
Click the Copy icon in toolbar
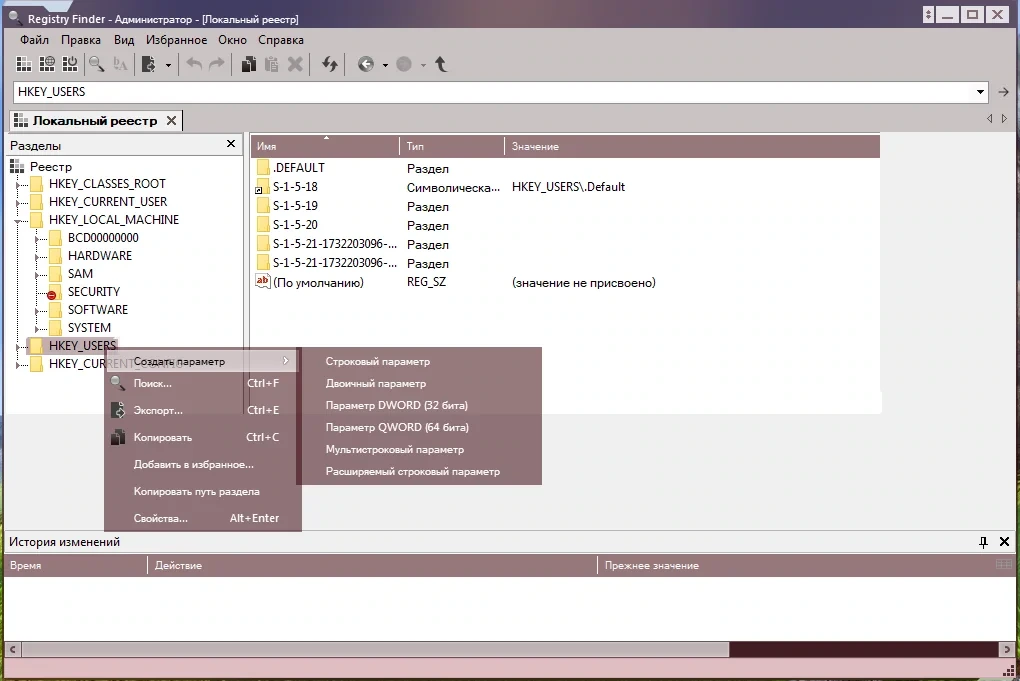tap(248, 64)
